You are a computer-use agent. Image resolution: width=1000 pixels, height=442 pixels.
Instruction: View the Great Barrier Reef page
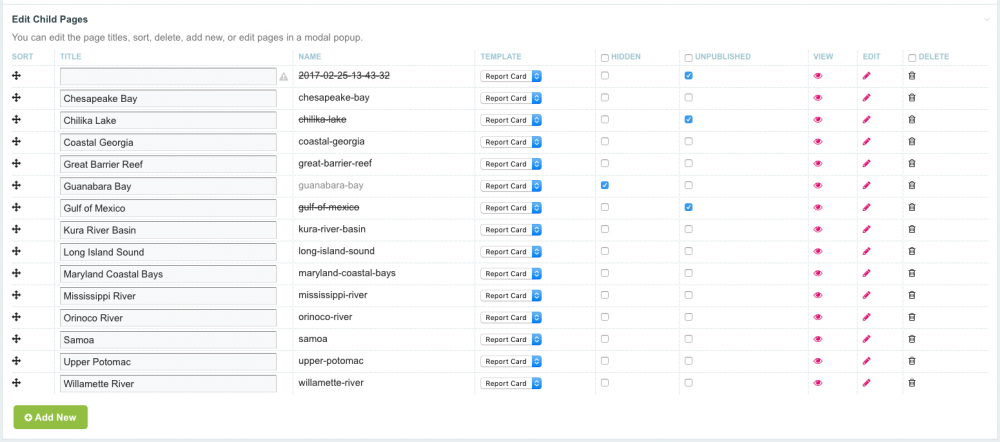click(x=818, y=164)
